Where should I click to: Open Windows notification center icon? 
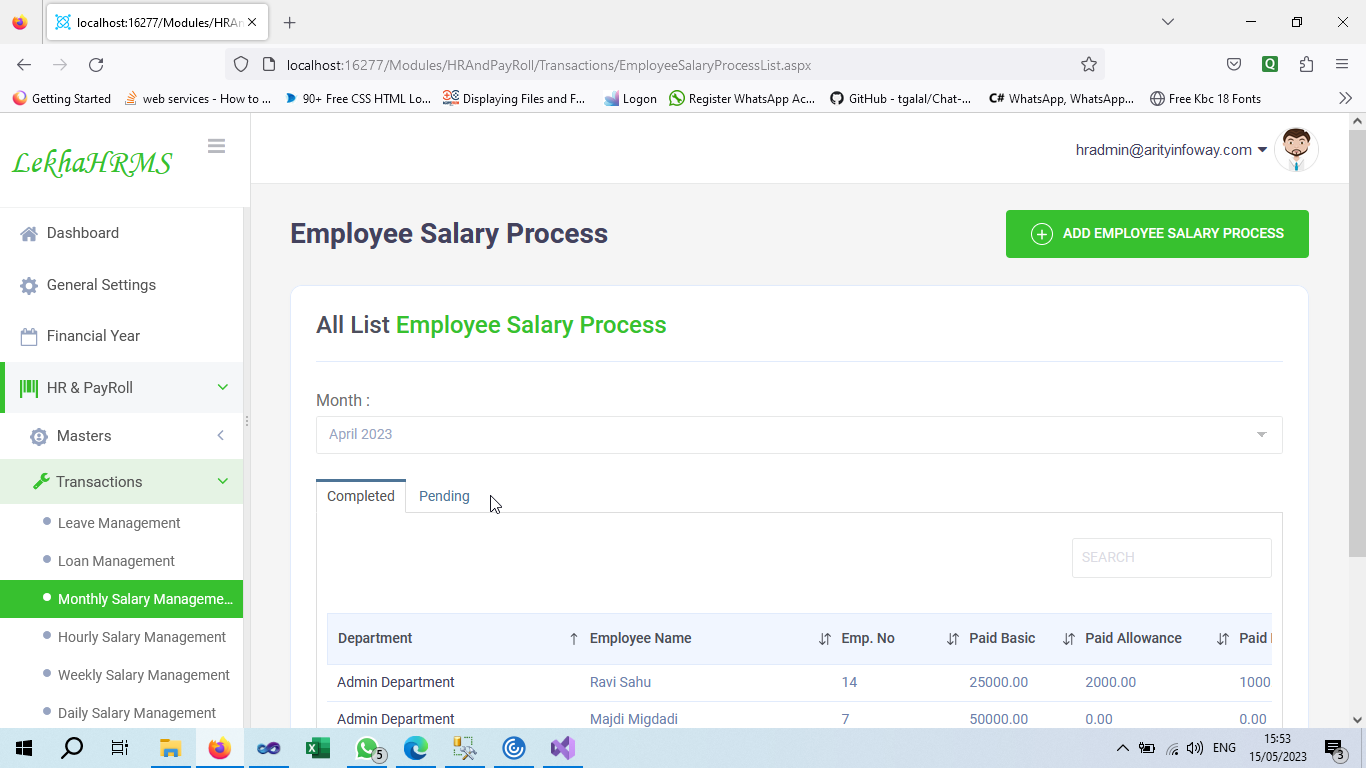(1335, 748)
